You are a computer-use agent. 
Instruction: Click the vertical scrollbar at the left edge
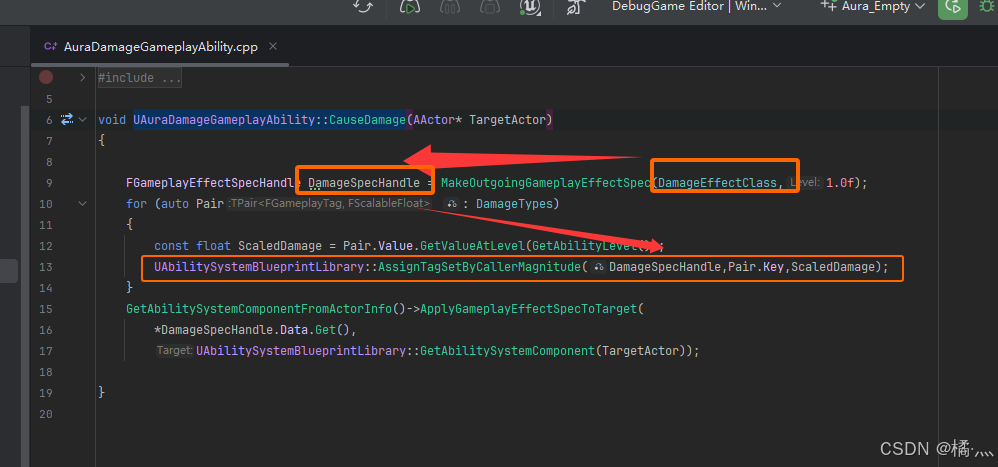coord(25,286)
